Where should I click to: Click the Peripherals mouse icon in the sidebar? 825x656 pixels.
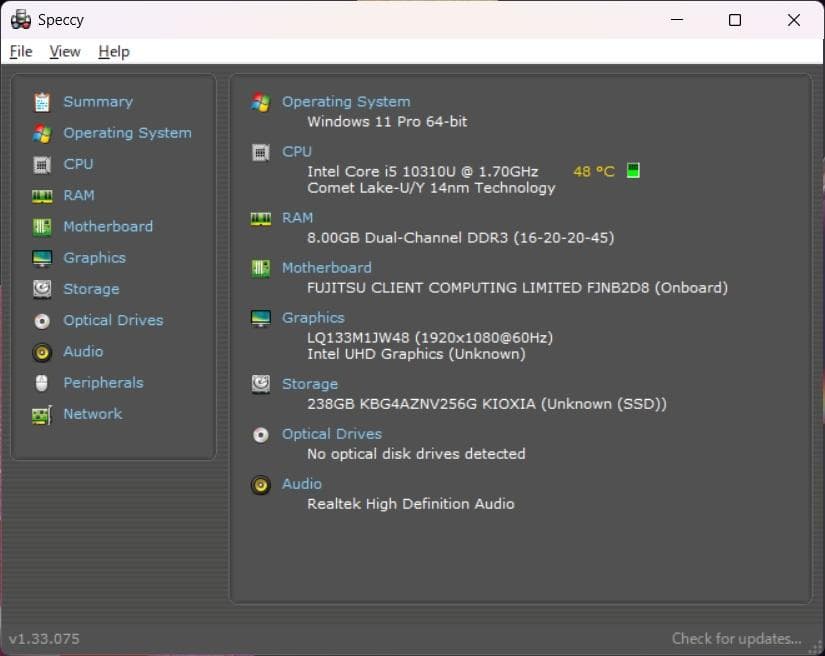(x=41, y=382)
